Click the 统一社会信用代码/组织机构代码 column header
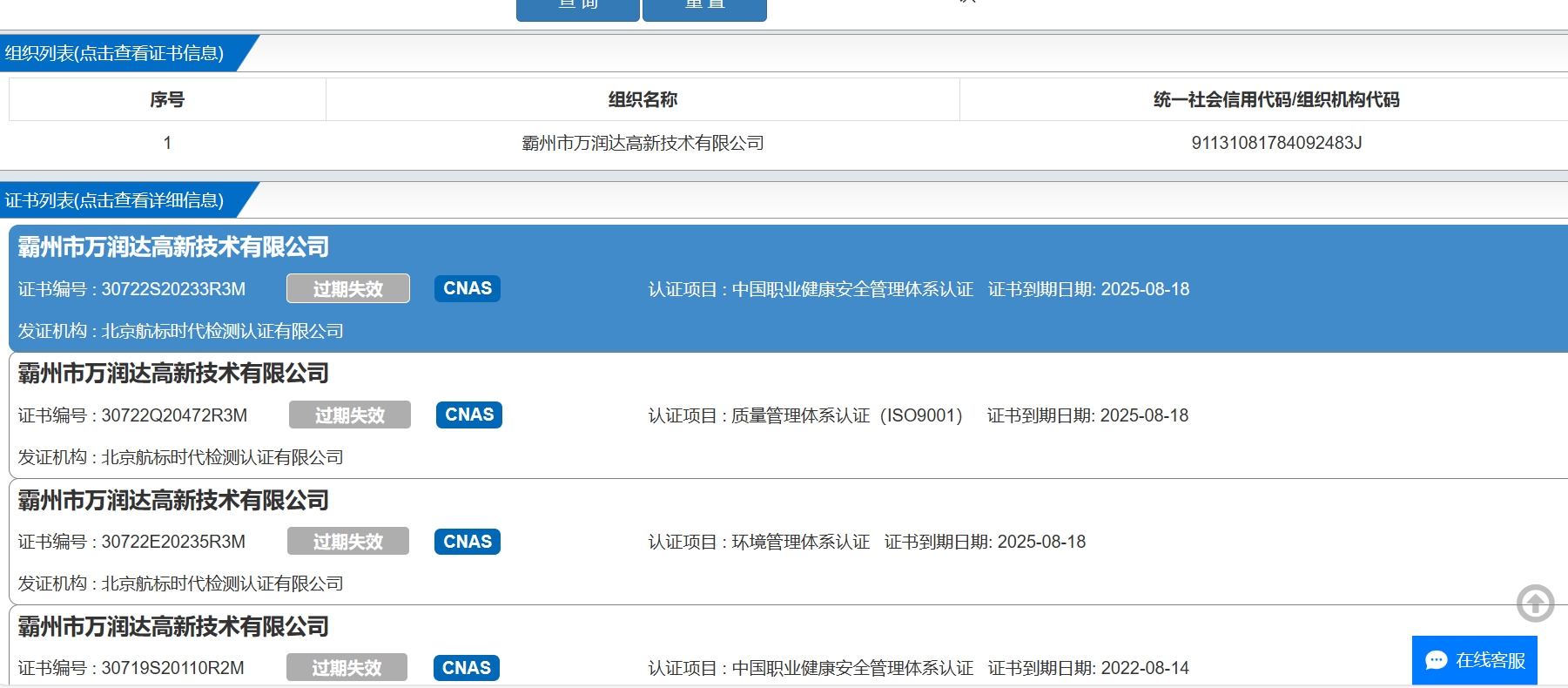Screen dimensions: 1568x688 pyautogui.click(x=1276, y=99)
